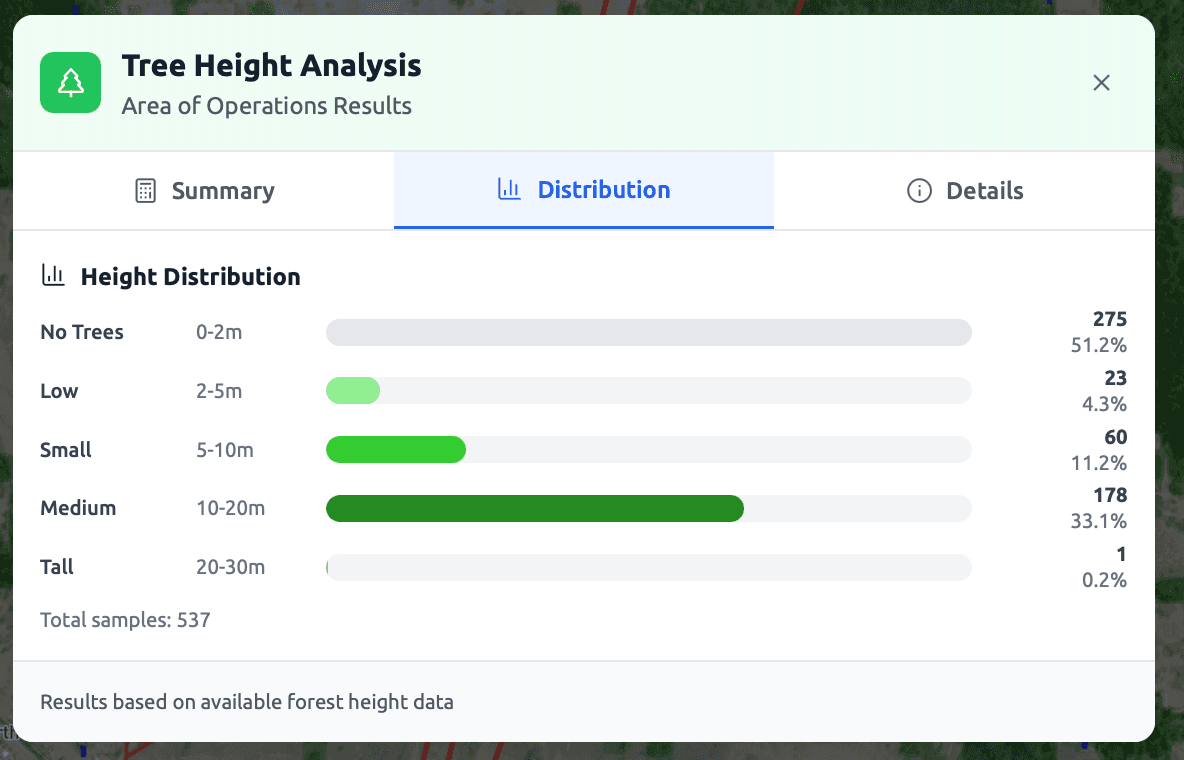The width and height of the screenshot is (1184, 760).
Task: Click the forest height data footer note
Action: 247,702
